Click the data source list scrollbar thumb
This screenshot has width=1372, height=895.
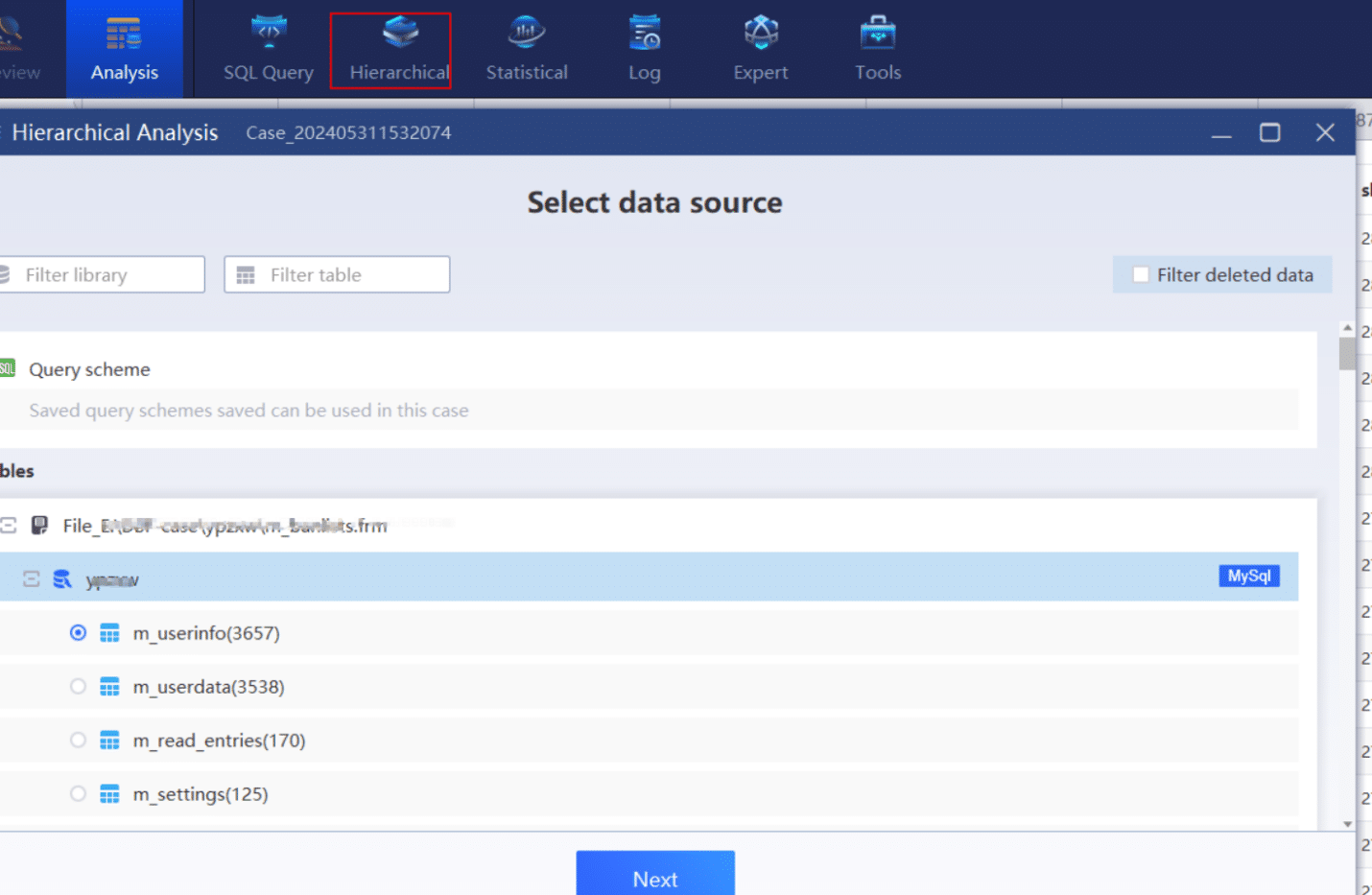pyautogui.click(x=1347, y=352)
